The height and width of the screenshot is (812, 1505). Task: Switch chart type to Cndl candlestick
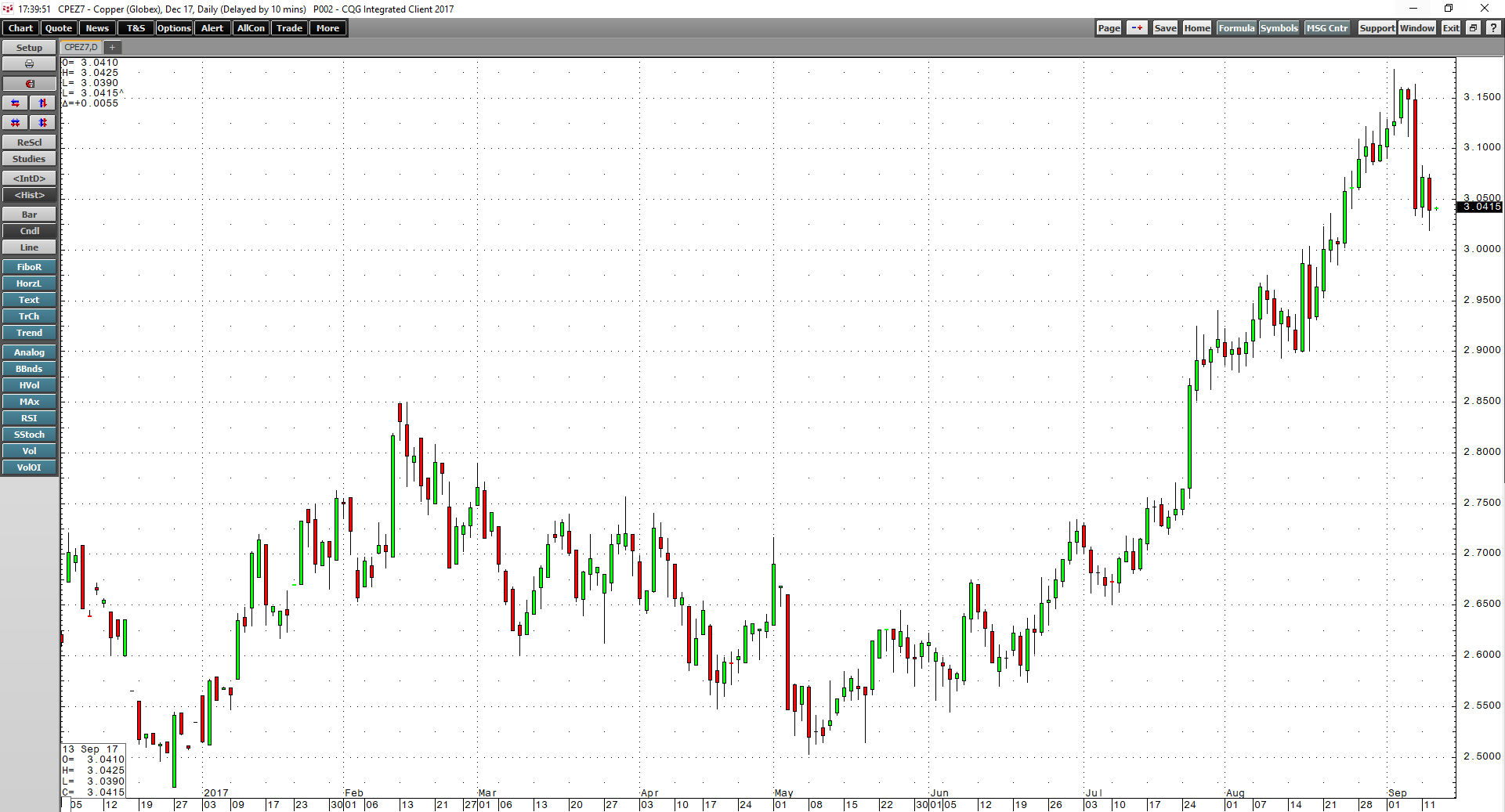click(x=29, y=231)
